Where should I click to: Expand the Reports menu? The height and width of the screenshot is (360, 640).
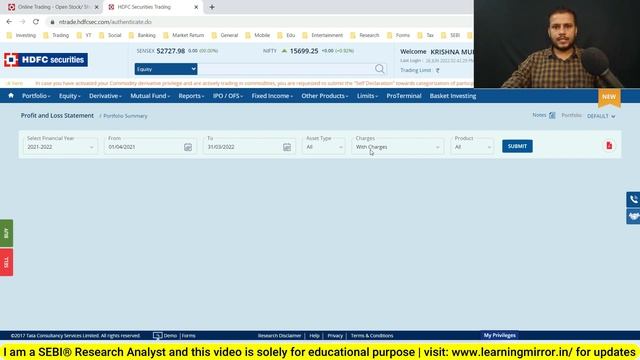click(191, 96)
